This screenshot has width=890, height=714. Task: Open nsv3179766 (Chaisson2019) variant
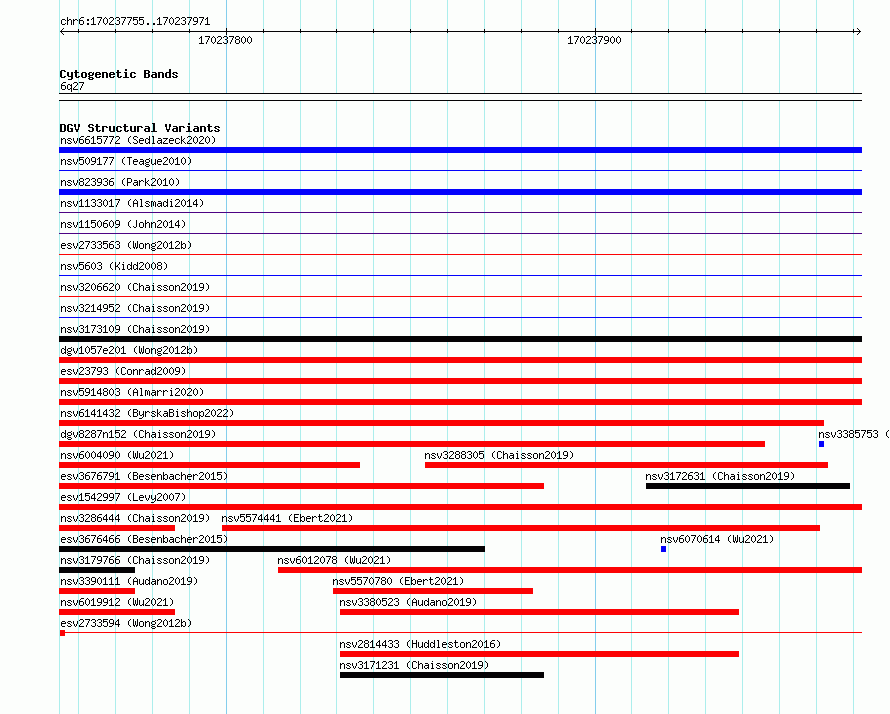click(x=135, y=560)
